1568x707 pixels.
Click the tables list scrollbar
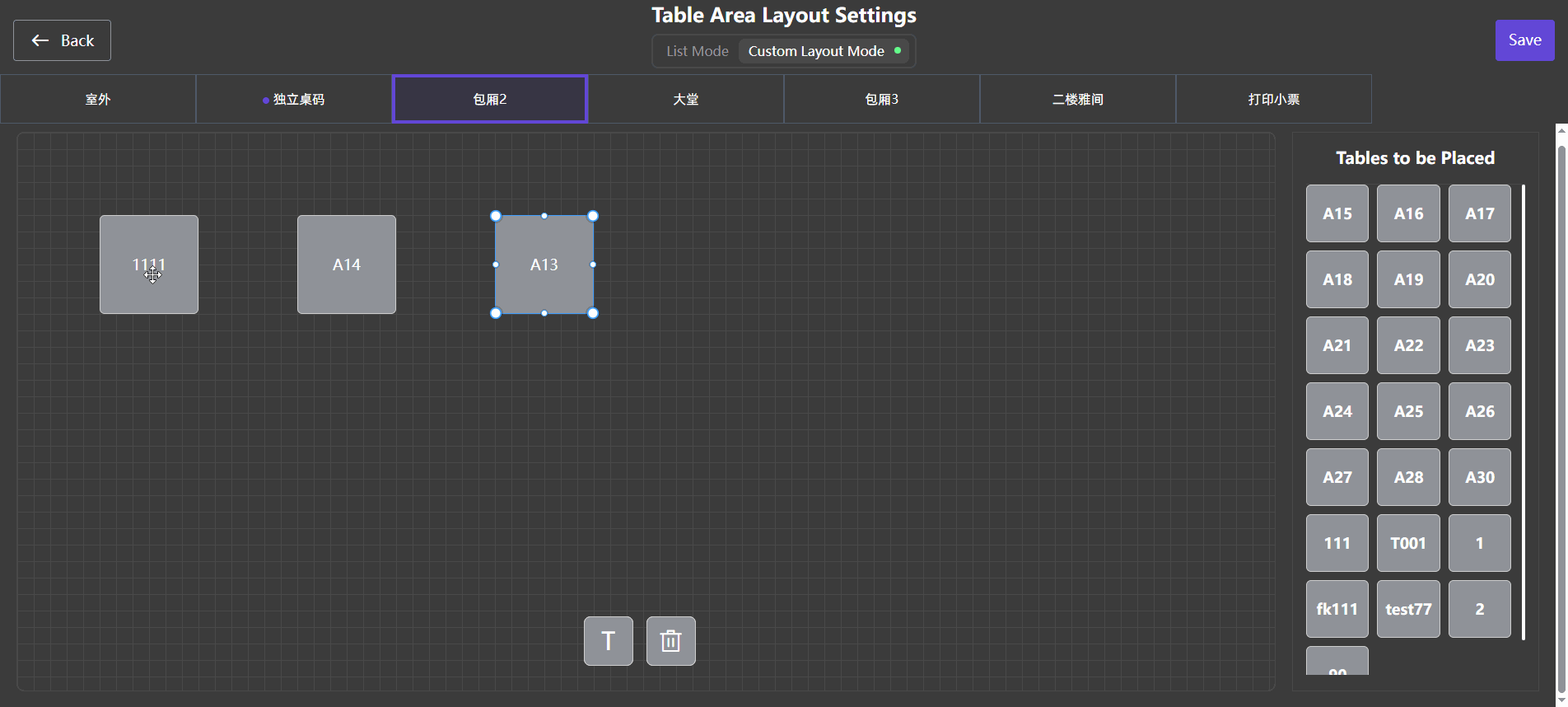pyautogui.click(x=1524, y=412)
